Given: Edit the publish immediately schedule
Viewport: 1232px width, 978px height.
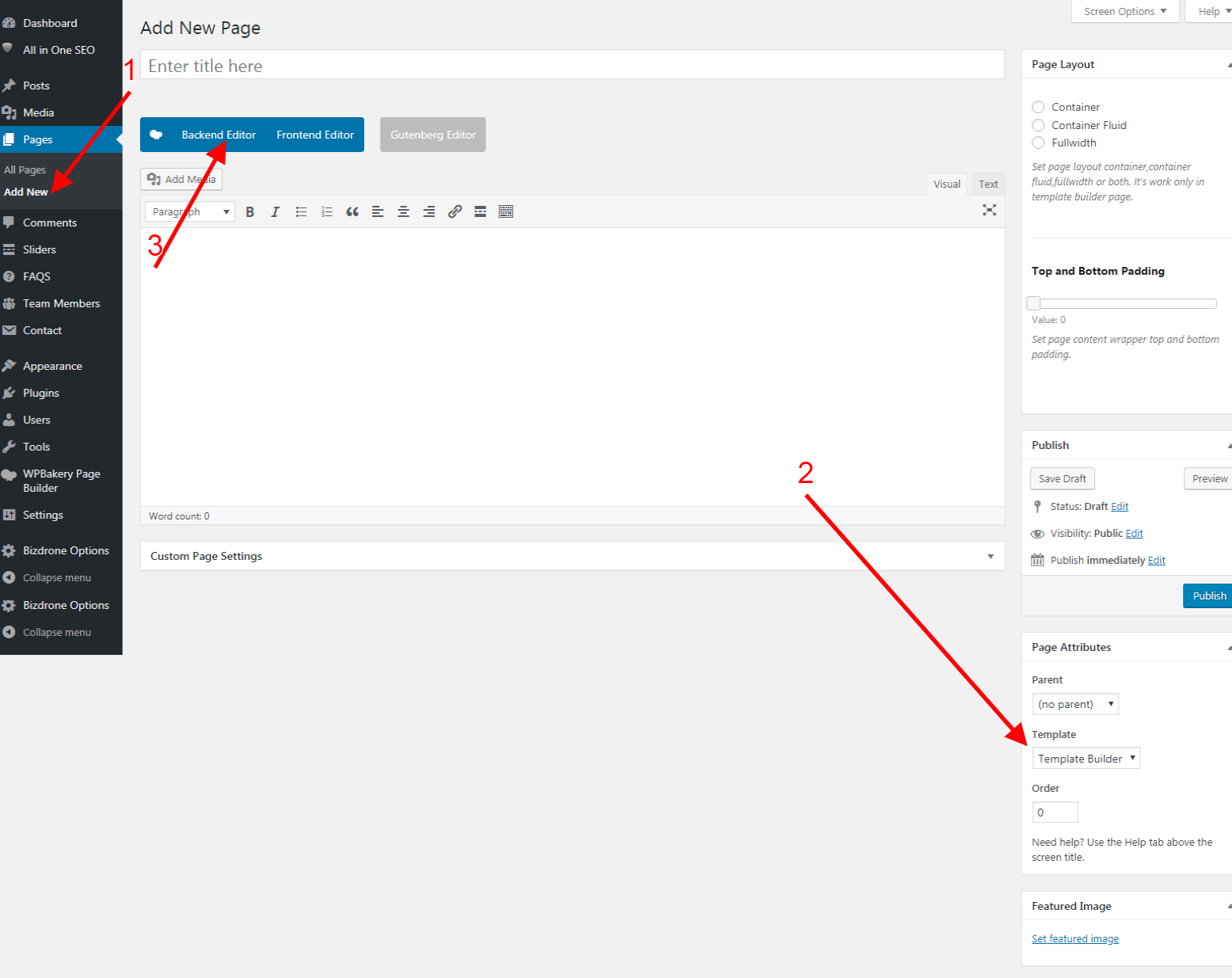Looking at the screenshot, I should point(1157,561).
